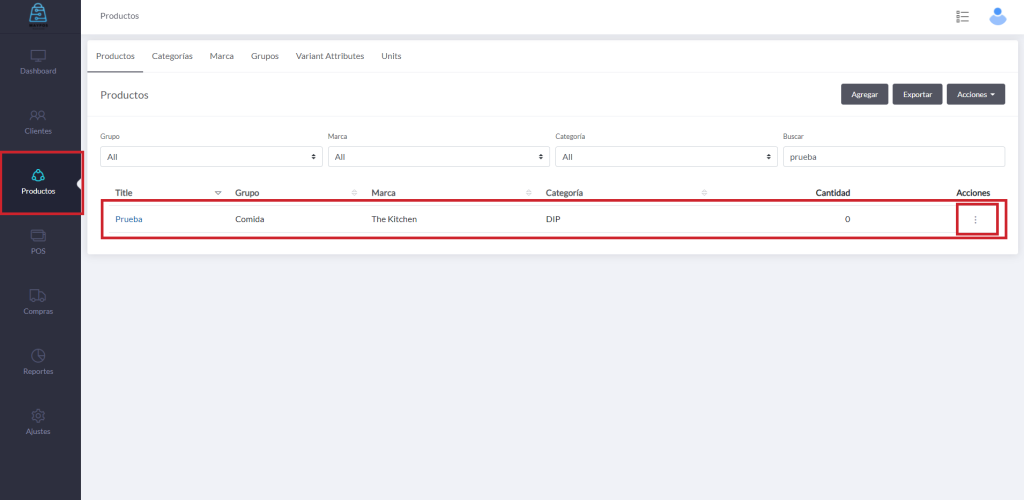
Task: Open three-dot actions menu for Prueba
Action: tap(975, 220)
